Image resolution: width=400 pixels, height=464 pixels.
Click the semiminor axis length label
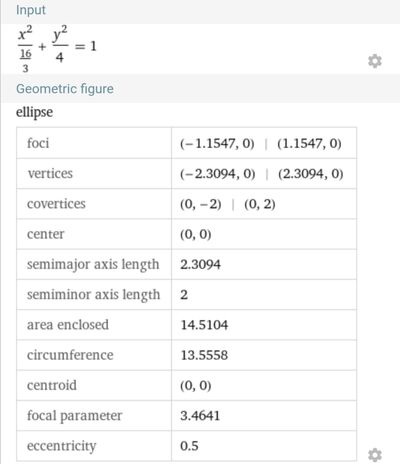(94, 295)
